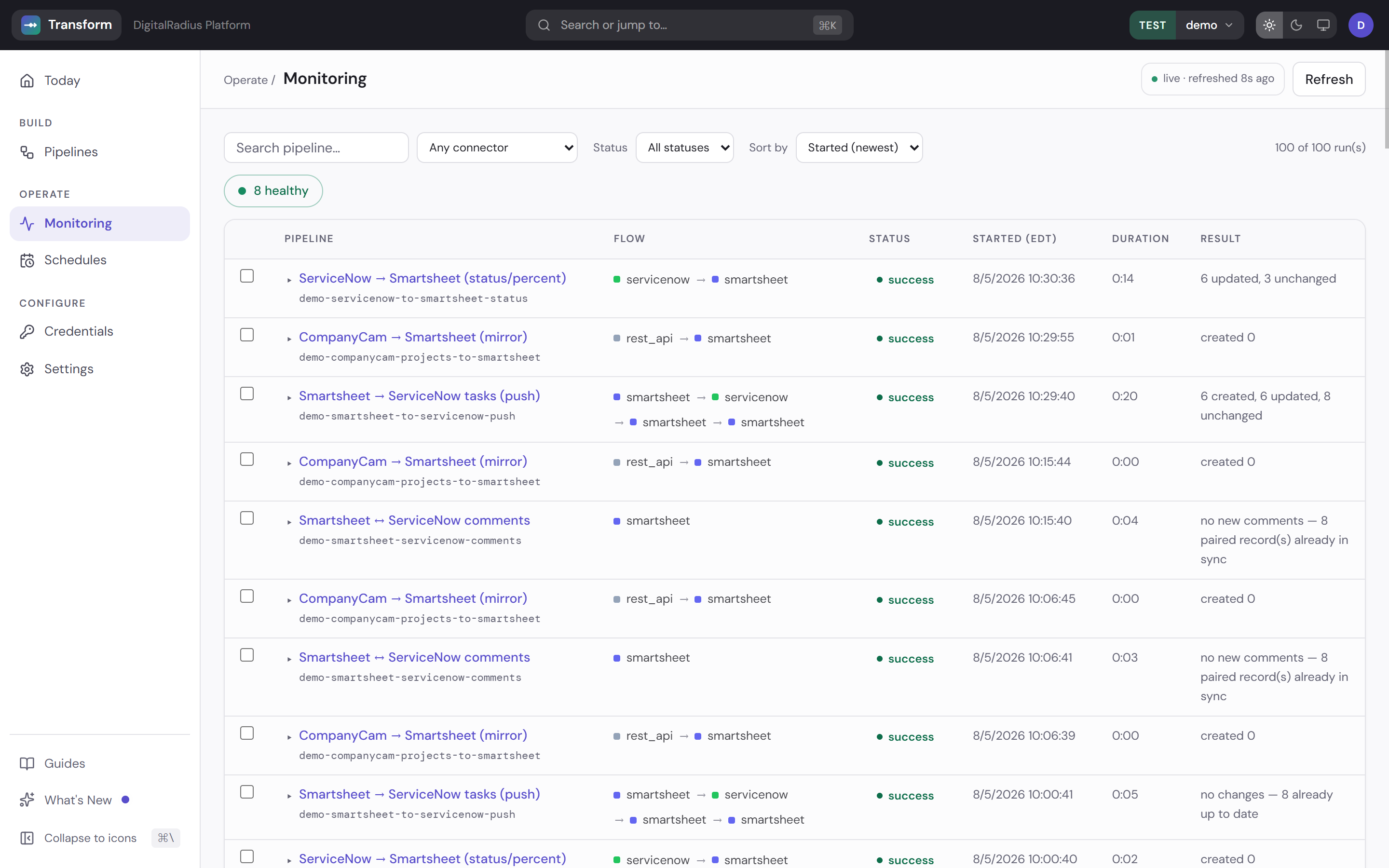Click 'demo-smartsheet-to-servicenow-push' slug in 10:29:40 row
Viewport: 1389px width, 868px height.
(x=407, y=416)
